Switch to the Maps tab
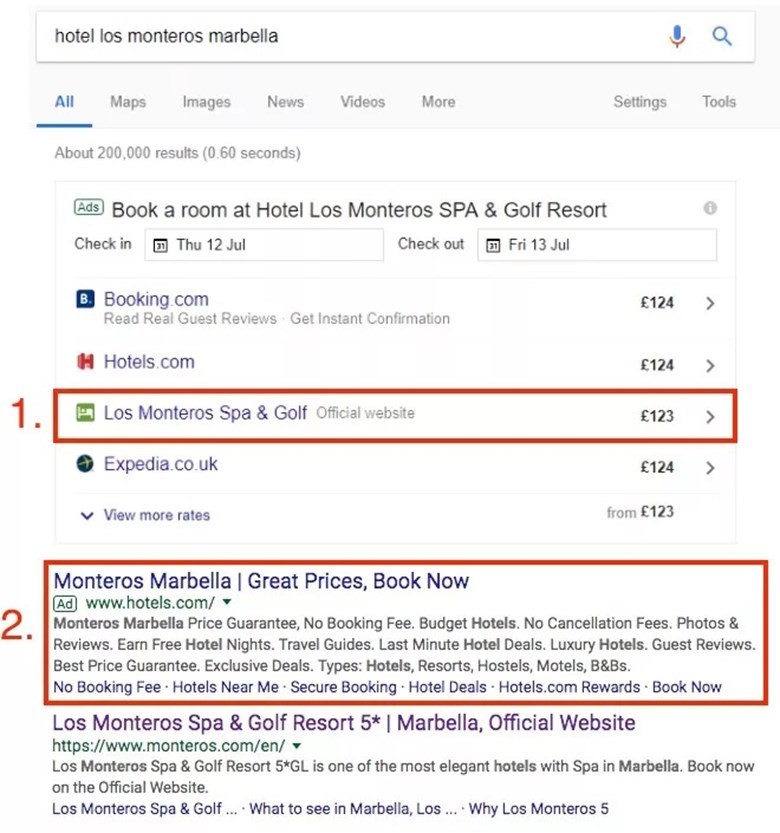The width and height of the screenshot is (780, 833). point(128,102)
